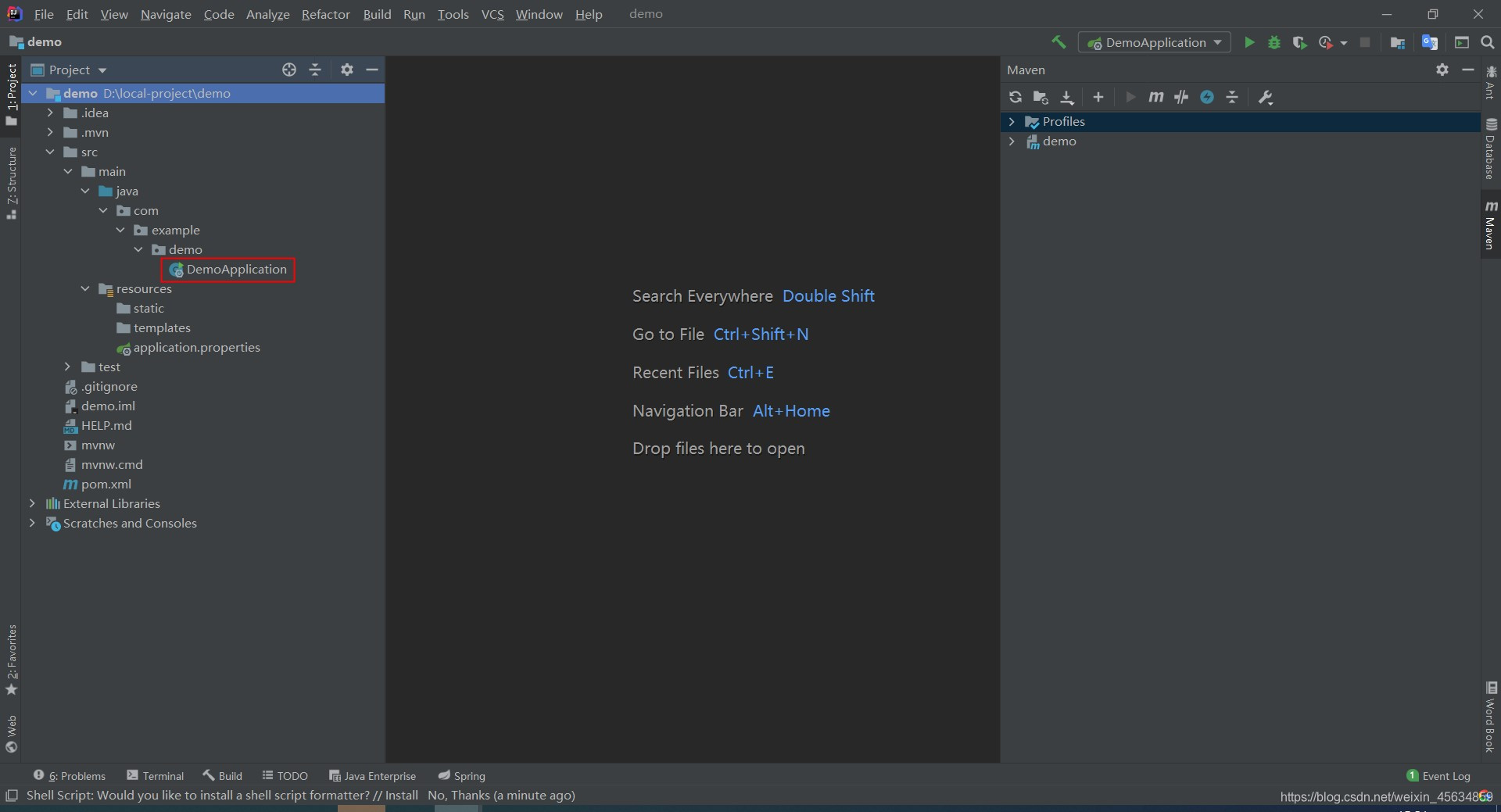The height and width of the screenshot is (812, 1501).
Task: Toggle the Structure tool window tab
Action: [11, 182]
